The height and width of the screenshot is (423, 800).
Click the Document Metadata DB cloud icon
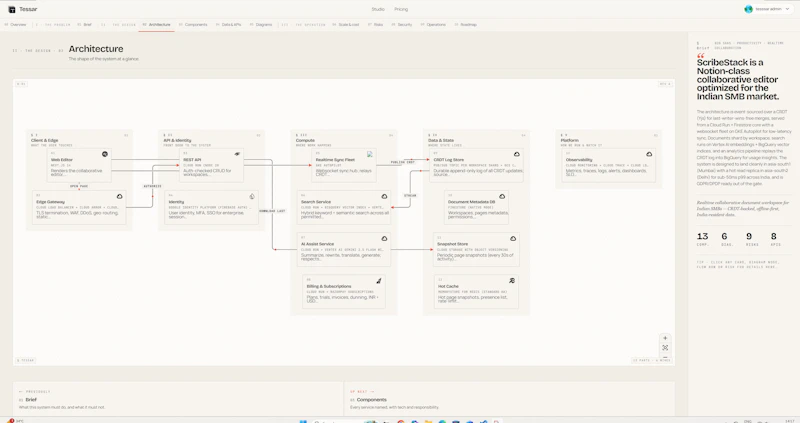tap(502, 196)
